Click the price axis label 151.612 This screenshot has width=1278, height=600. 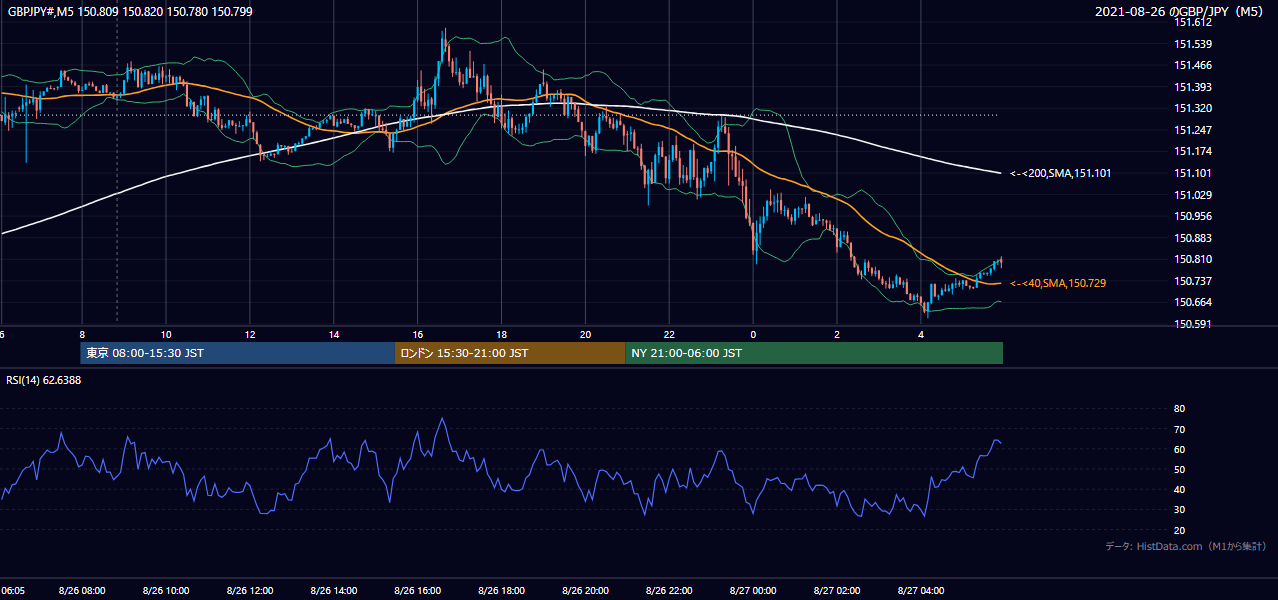[x=1193, y=22]
